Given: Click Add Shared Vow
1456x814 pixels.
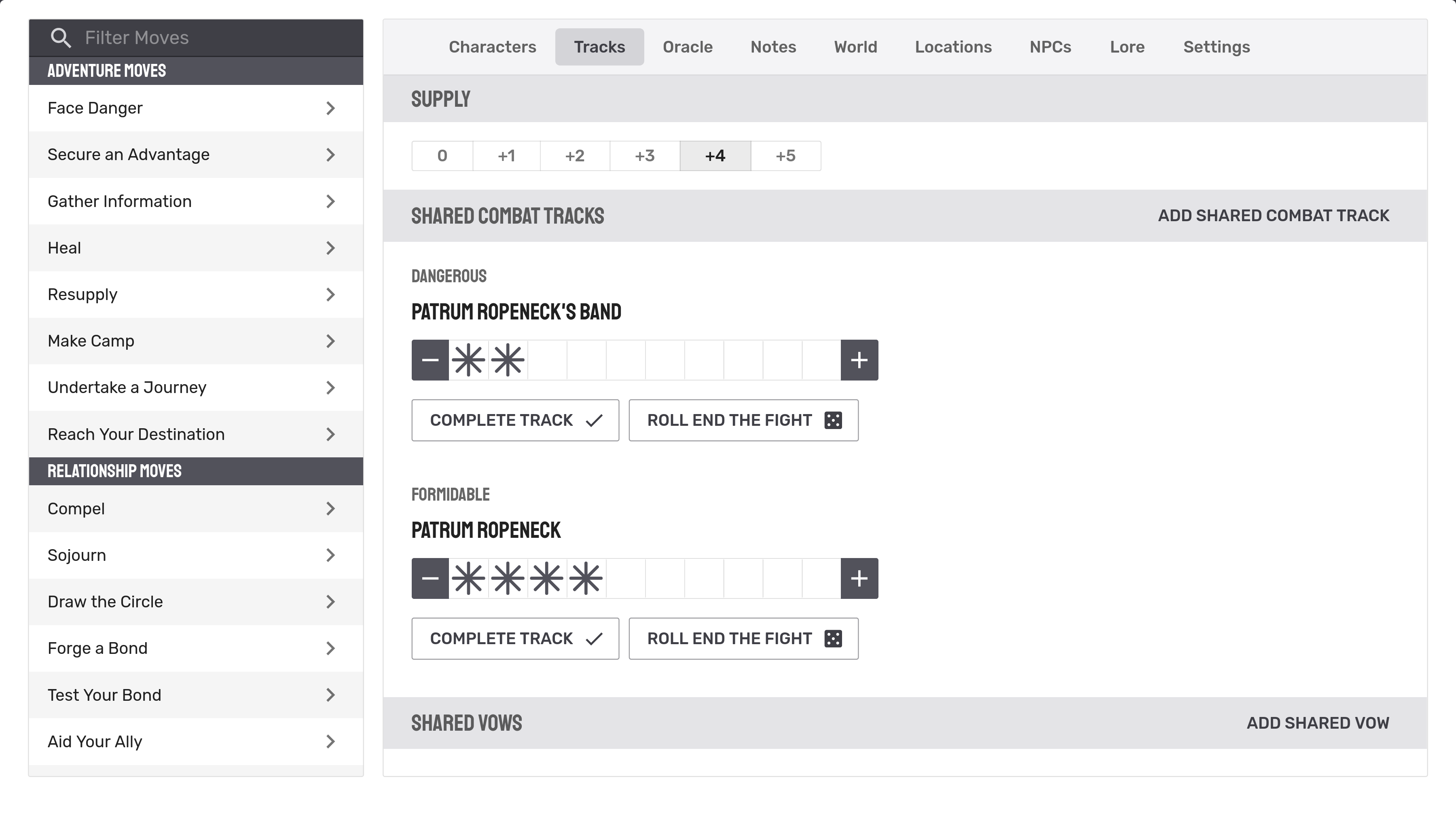Looking at the screenshot, I should coord(1318,723).
